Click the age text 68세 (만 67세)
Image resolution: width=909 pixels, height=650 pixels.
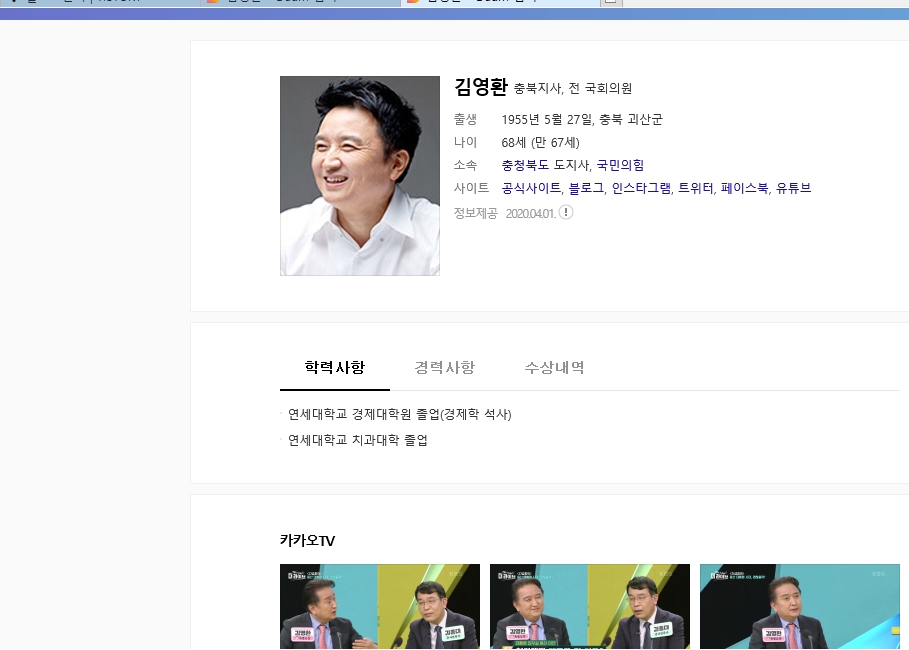tap(540, 143)
